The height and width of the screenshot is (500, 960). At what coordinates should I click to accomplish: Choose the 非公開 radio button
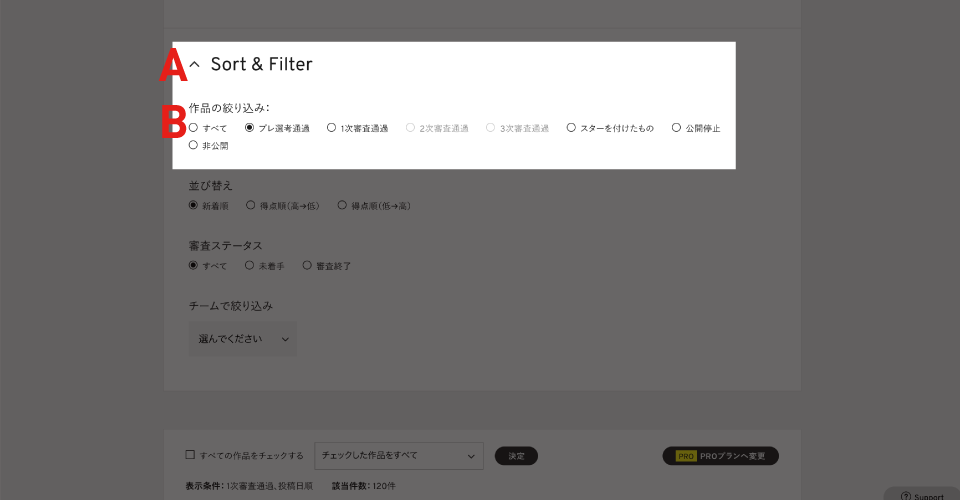point(193,145)
